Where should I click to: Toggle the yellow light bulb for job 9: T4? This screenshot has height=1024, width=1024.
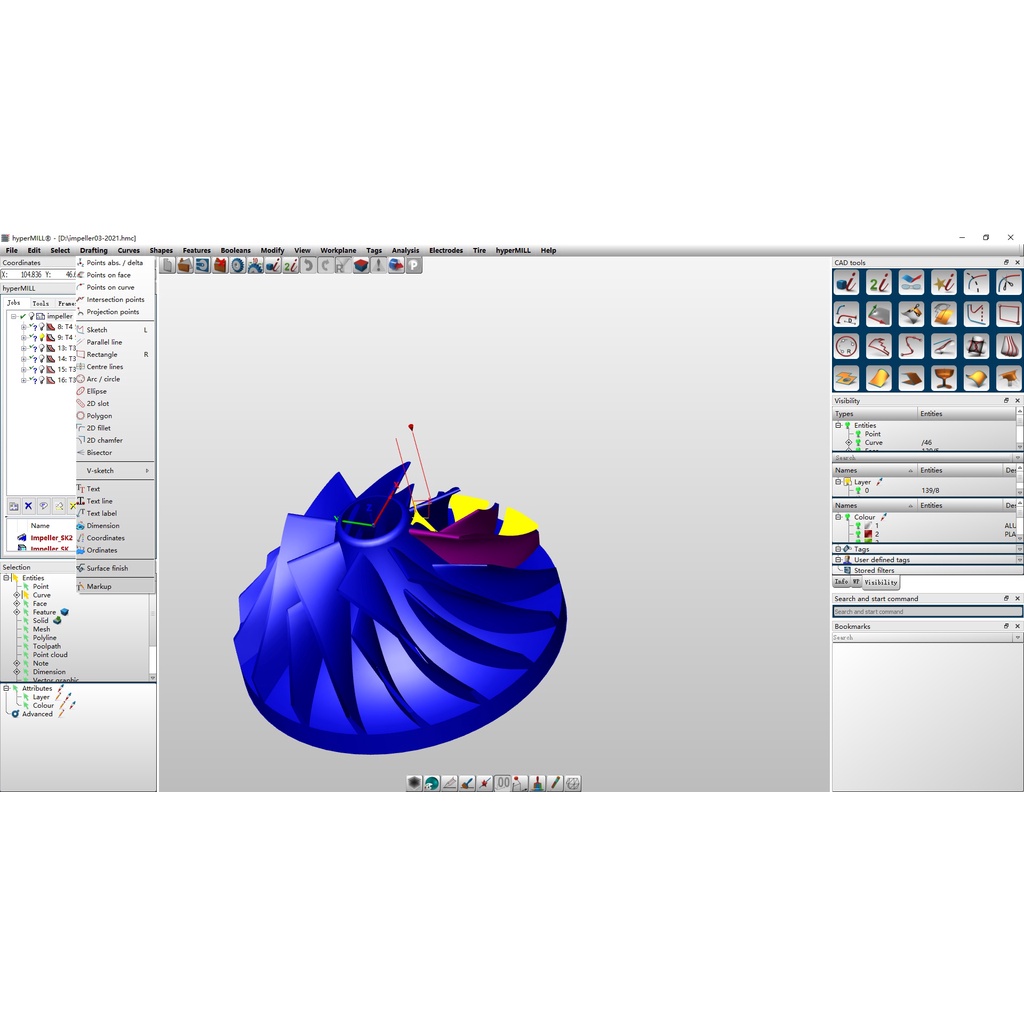42,338
